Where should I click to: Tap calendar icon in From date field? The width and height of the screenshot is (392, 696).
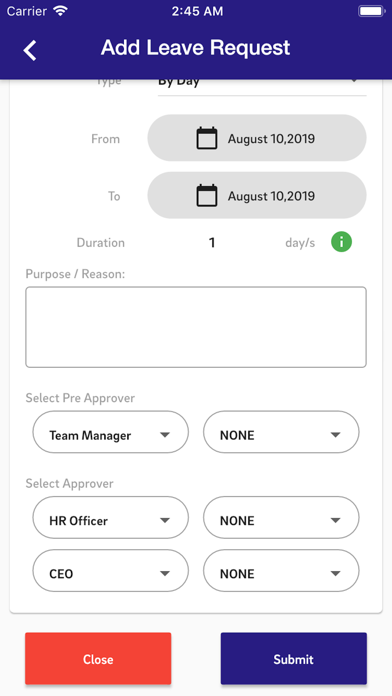(207, 138)
